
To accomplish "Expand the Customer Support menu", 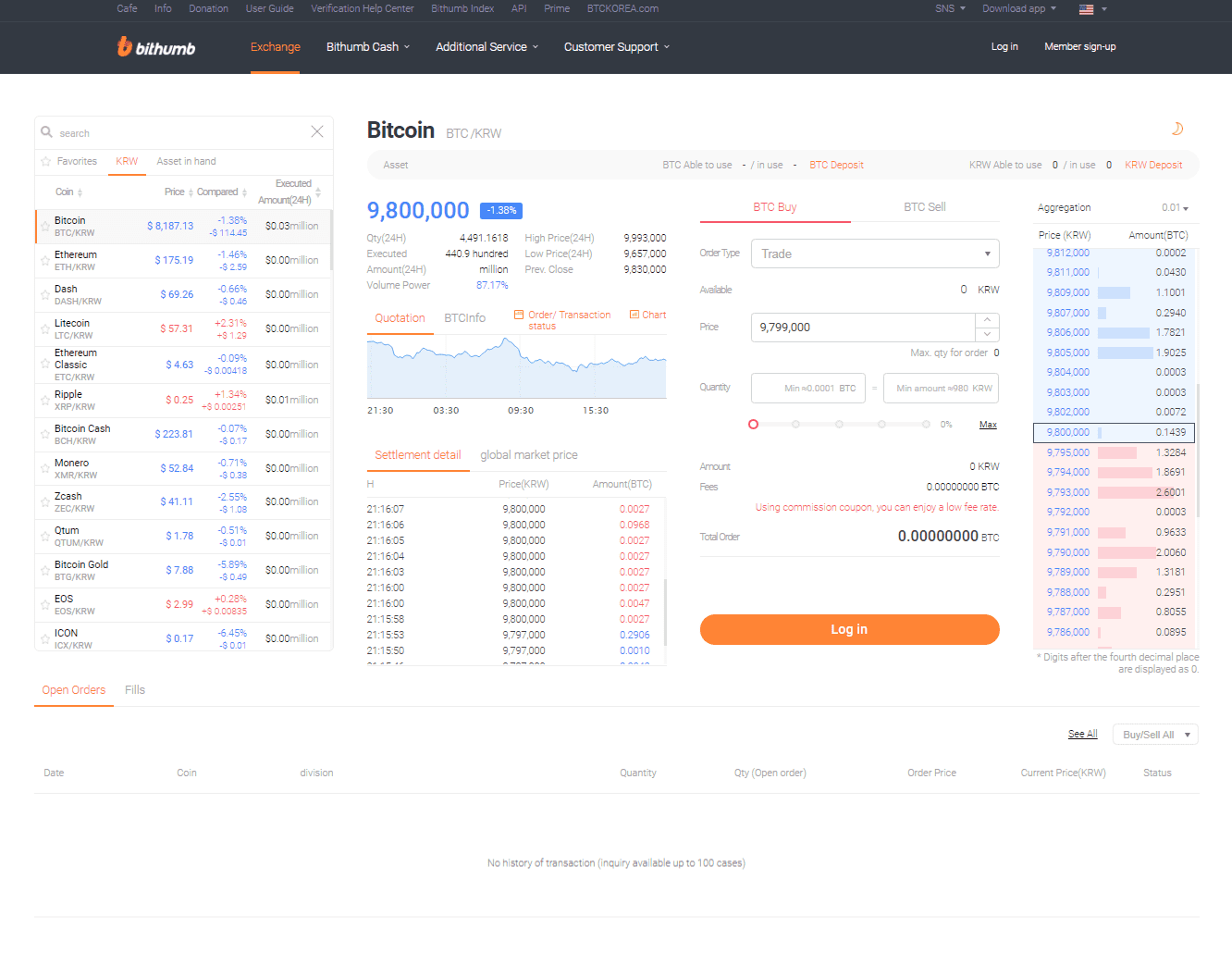I will pyautogui.click(x=617, y=47).
